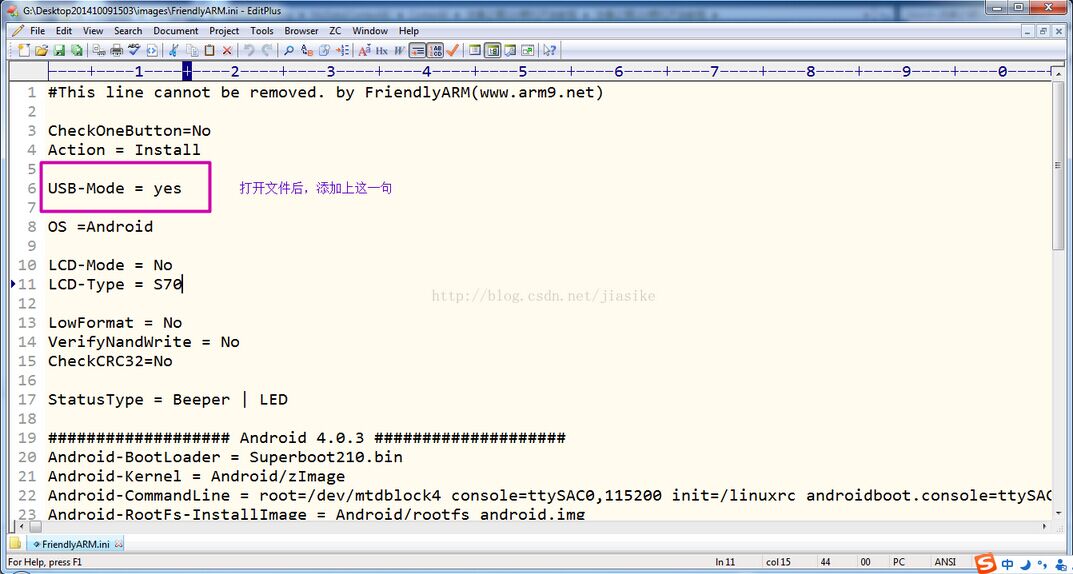Toggle the auto indent toolbar button
1073x574 pixels.
(x=417, y=50)
